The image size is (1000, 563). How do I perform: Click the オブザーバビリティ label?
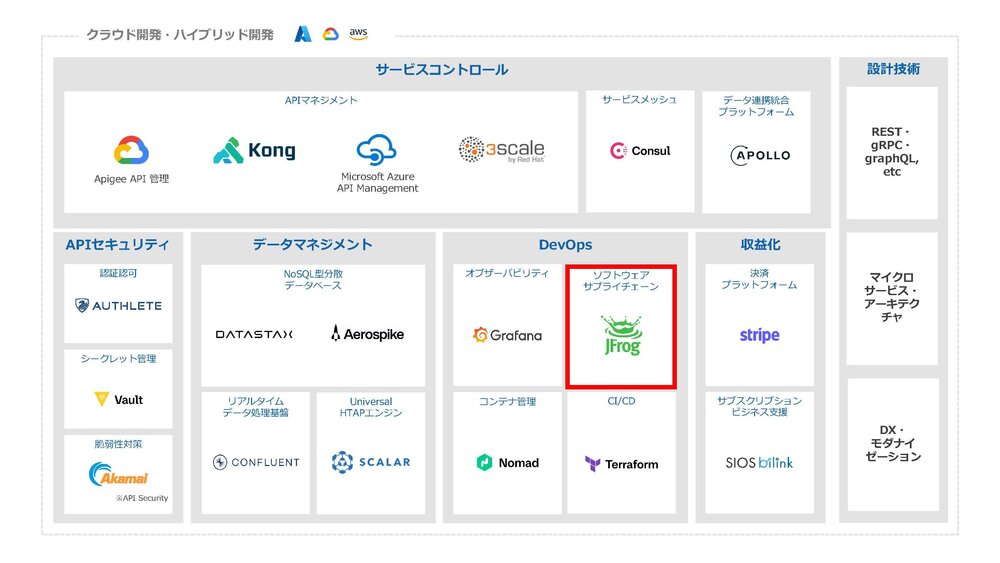[507, 273]
